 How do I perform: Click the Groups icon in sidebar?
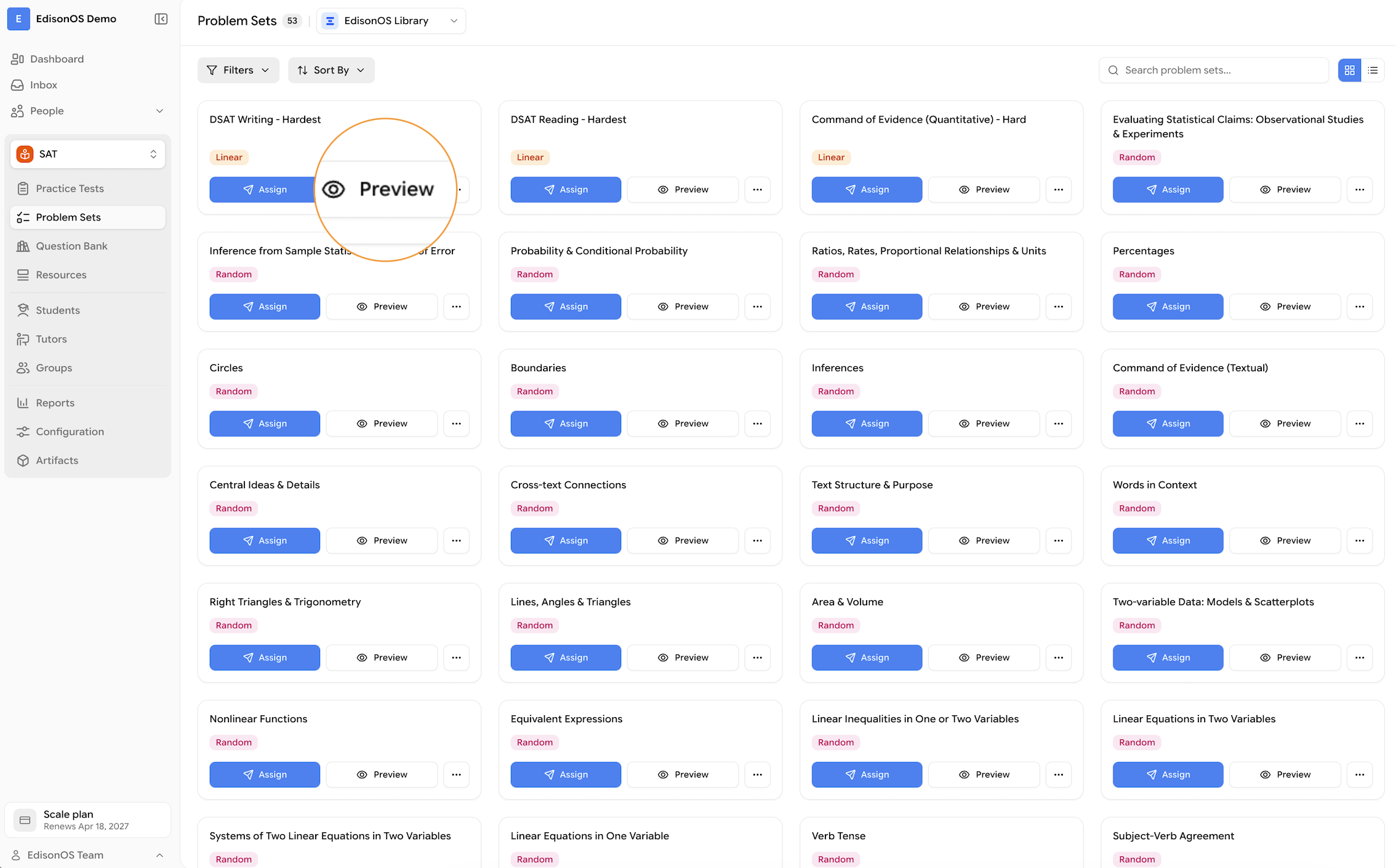coord(23,368)
